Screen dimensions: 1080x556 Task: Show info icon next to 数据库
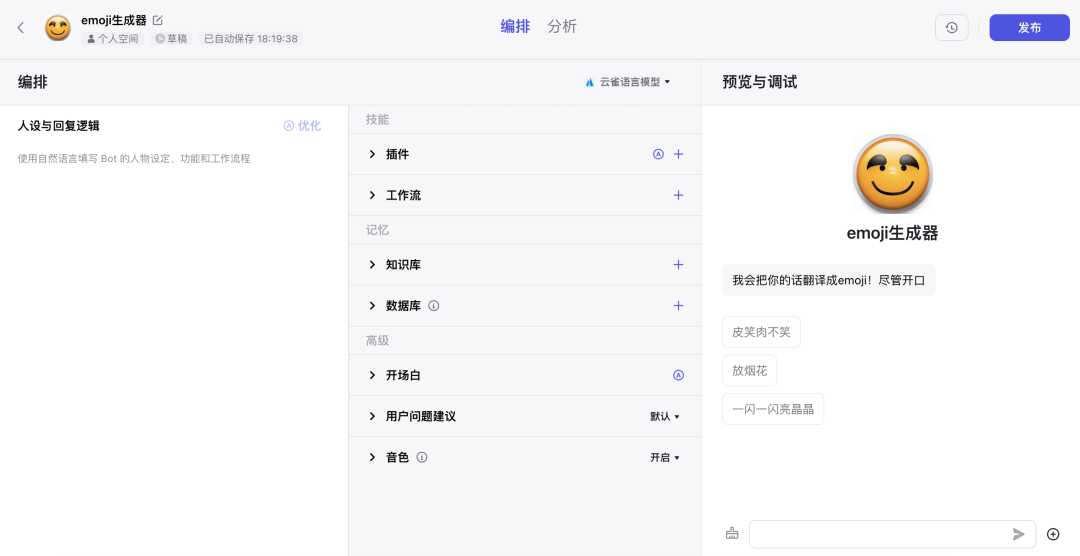(x=433, y=306)
